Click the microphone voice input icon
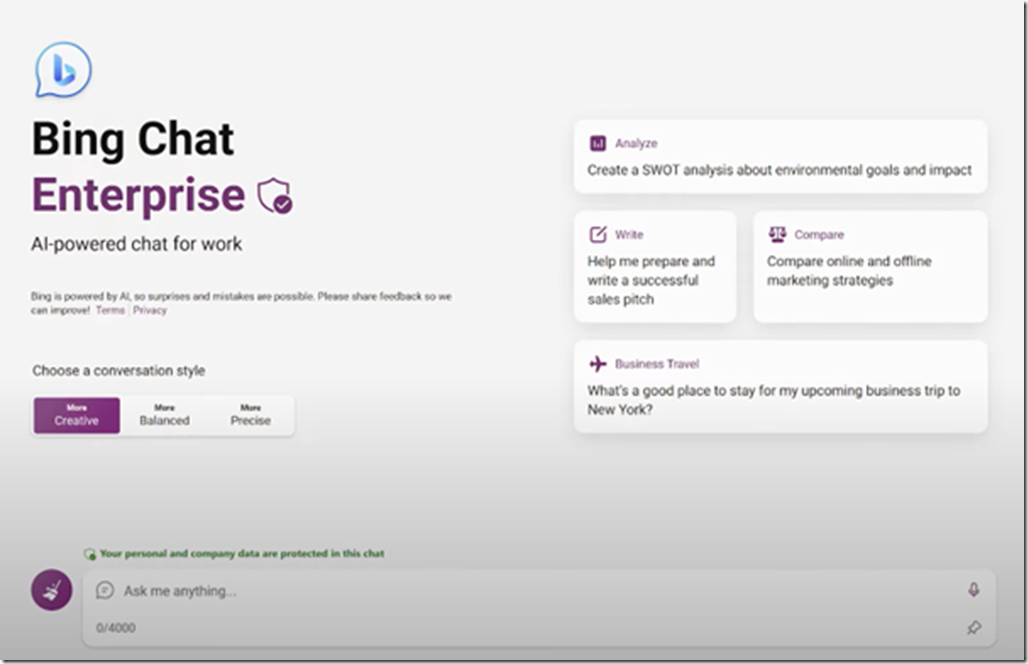This screenshot has width=1028, height=664. [974, 590]
